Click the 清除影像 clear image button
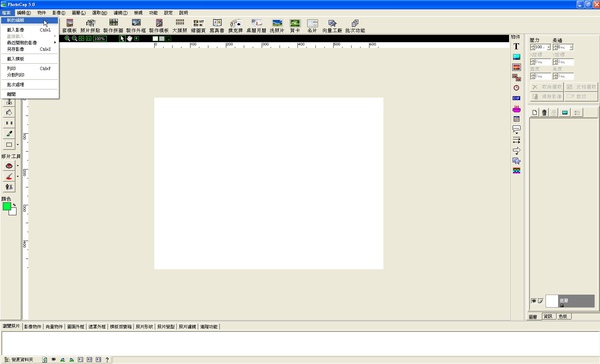Viewport: 600px width, 364px height. [x=547, y=96]
